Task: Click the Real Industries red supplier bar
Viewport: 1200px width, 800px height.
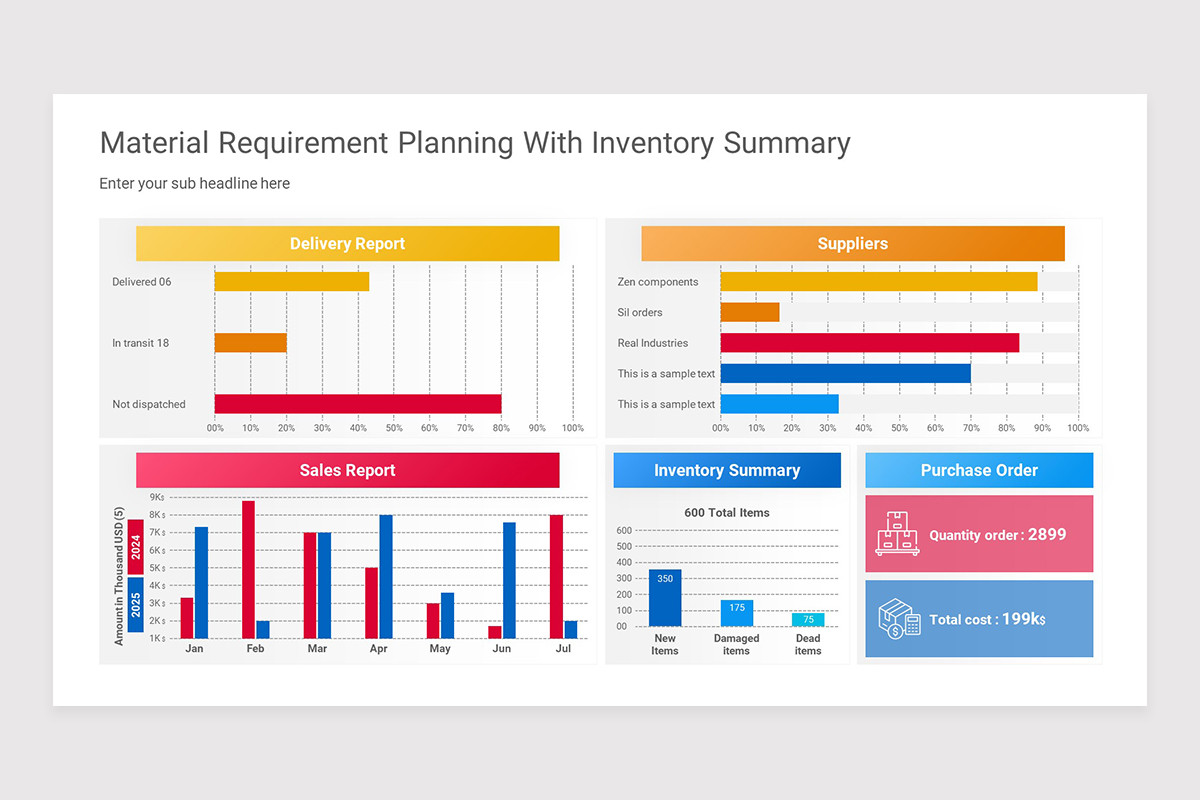Action: click(x=870, y=342)
